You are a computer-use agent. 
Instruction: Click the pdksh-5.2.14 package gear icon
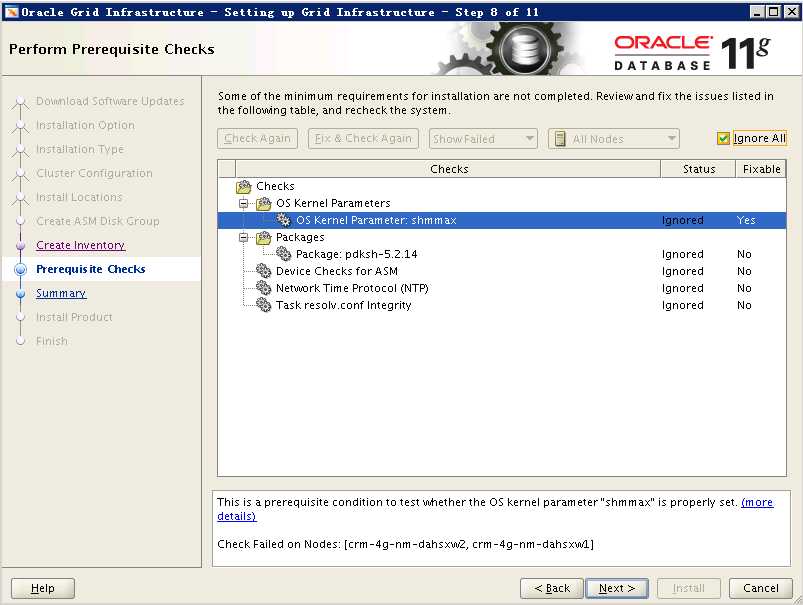pyautogui.click(x=284, y=254)
